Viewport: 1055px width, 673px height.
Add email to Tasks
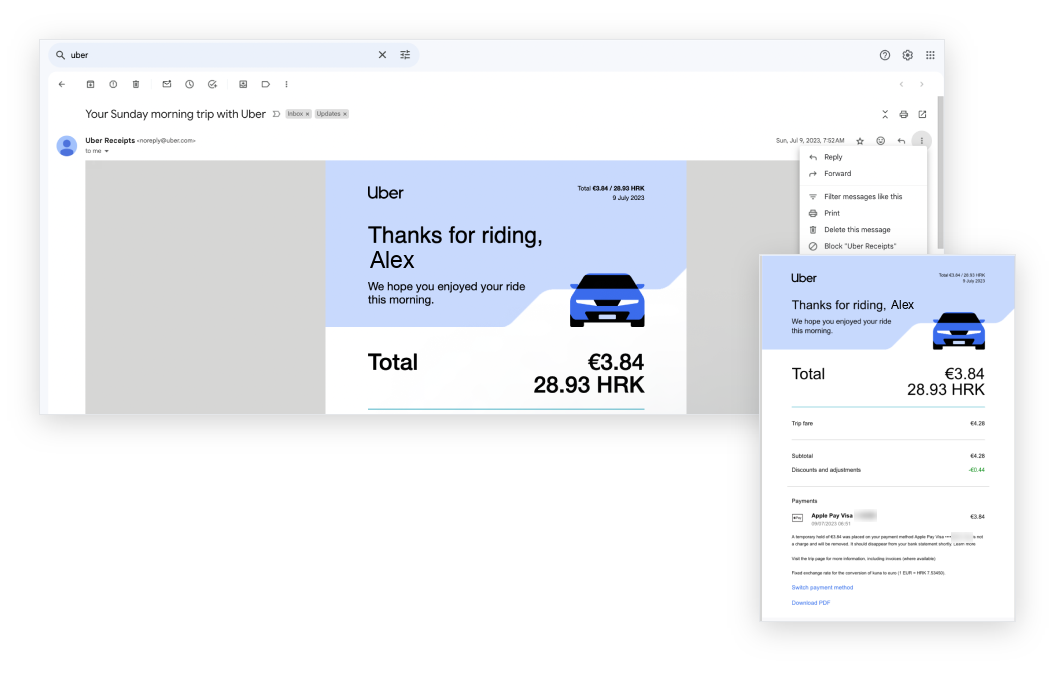click(x=213, y=84)
